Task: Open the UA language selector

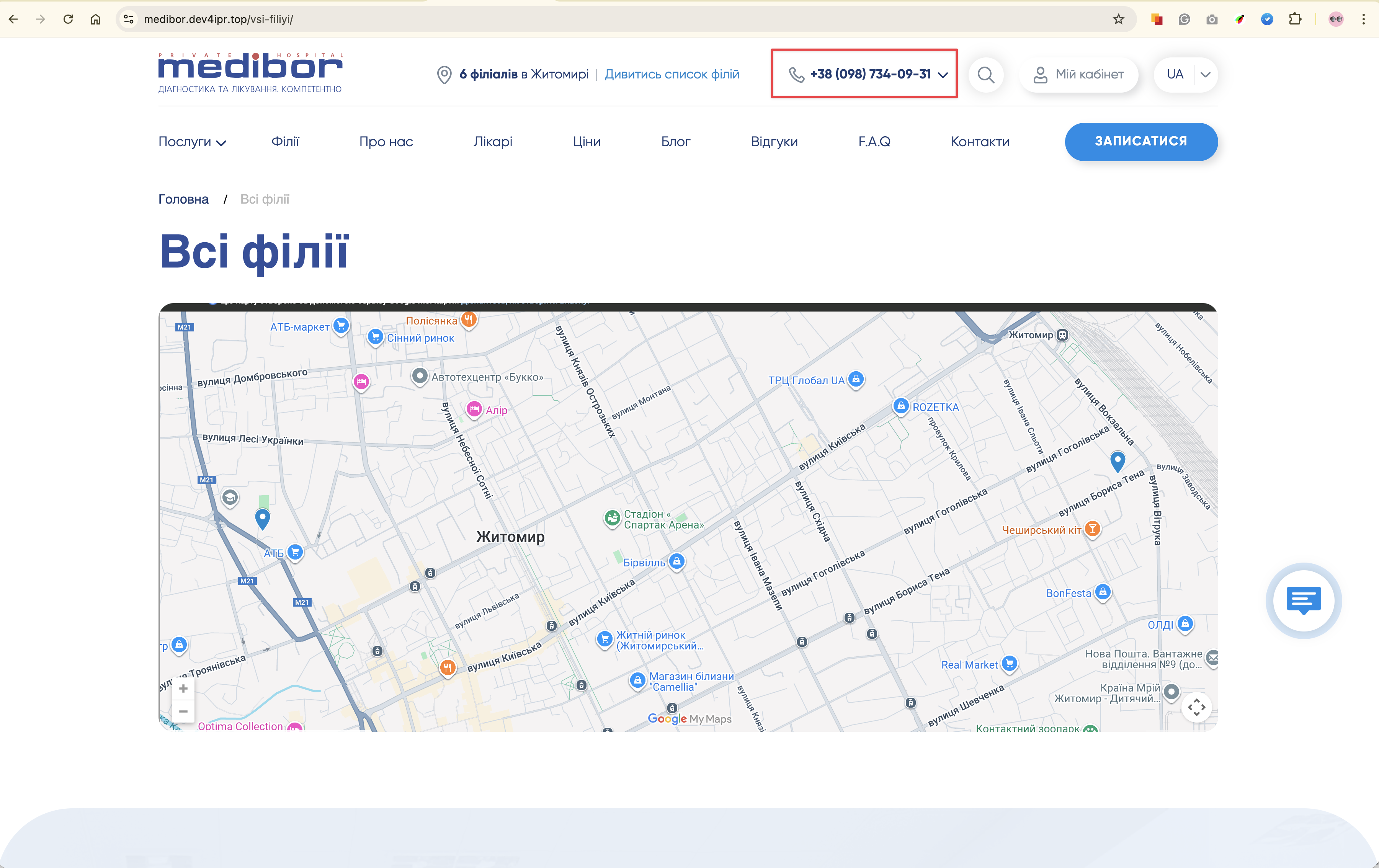Action: (x=1185, y=74)
